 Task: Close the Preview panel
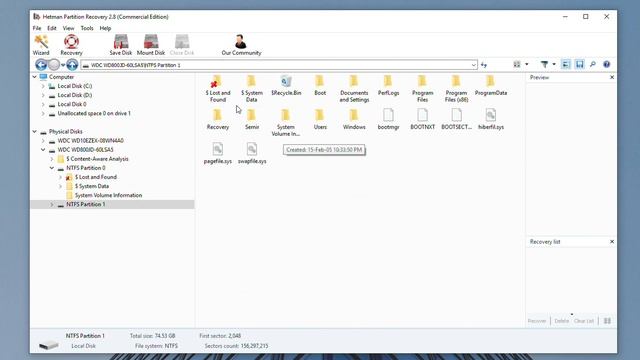612,77
